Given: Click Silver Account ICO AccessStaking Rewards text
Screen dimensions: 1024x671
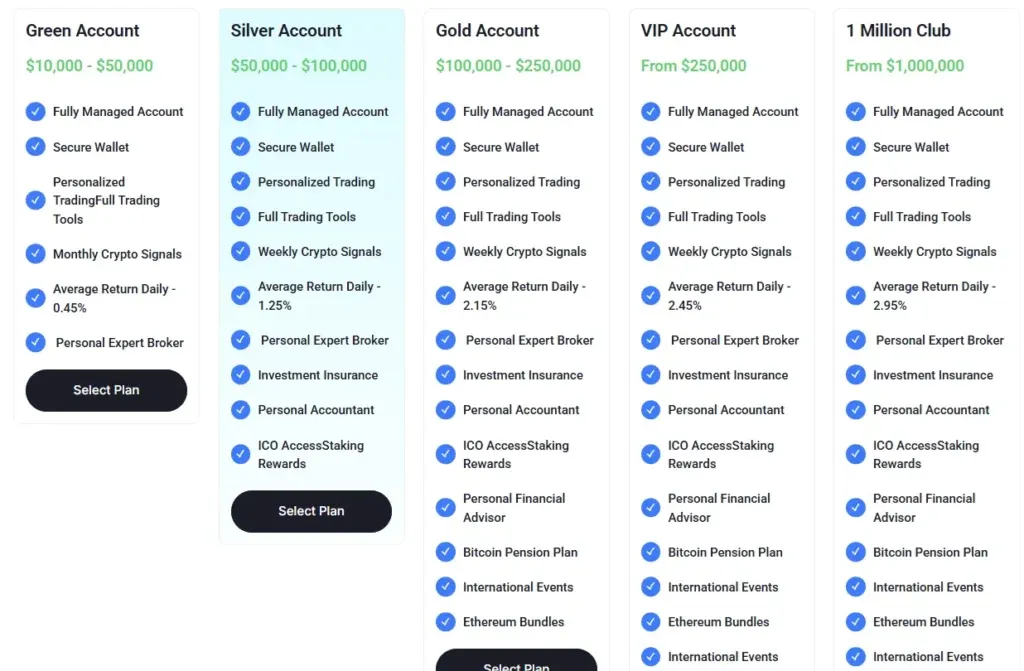Looking at the screenshot, I should (x=311, y=454).
